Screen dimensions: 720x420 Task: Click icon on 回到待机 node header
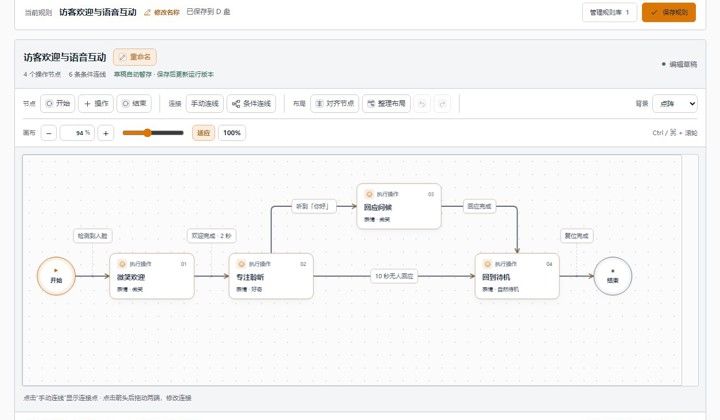tap(488, 264)
